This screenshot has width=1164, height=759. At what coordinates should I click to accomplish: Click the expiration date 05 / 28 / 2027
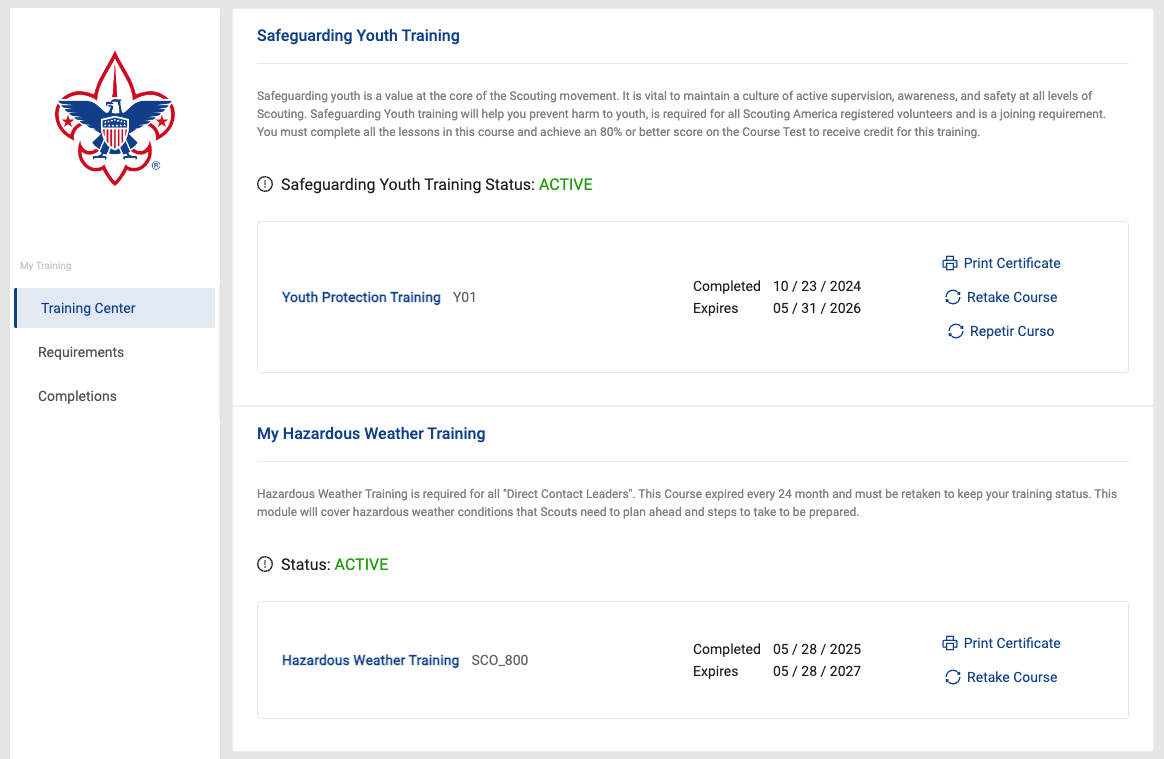[817, 671]
